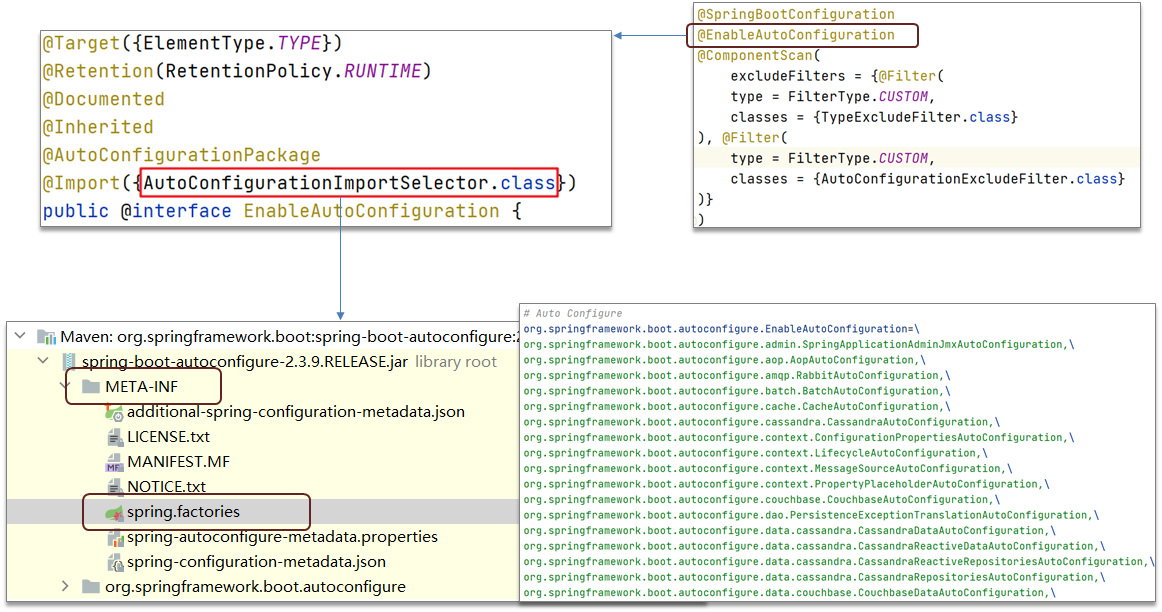This screenshot has width=1162, height=612.
Task: Select additional-spring-configuration-metadata.json in the tree
Action: point(296,412)
